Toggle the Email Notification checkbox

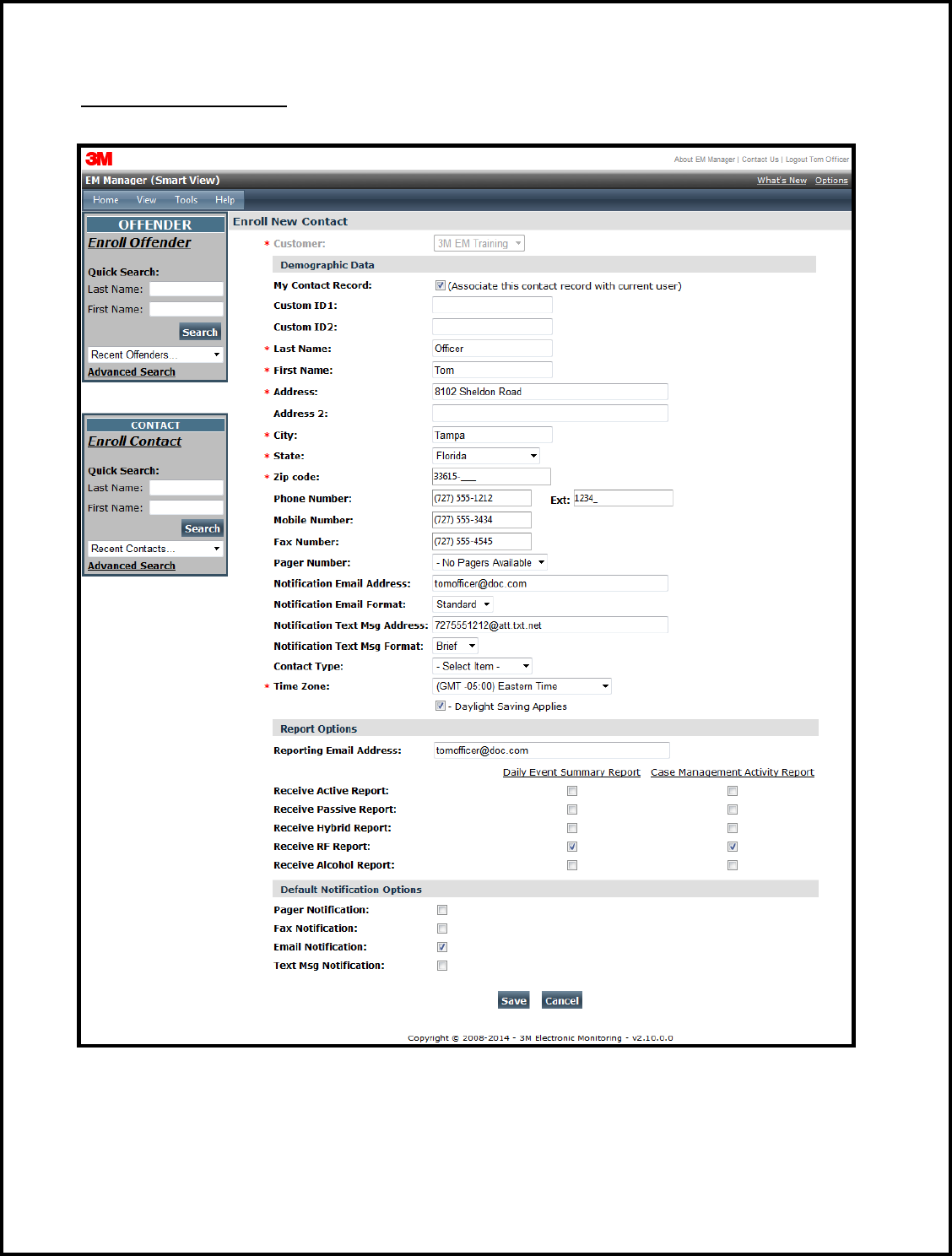442,947
